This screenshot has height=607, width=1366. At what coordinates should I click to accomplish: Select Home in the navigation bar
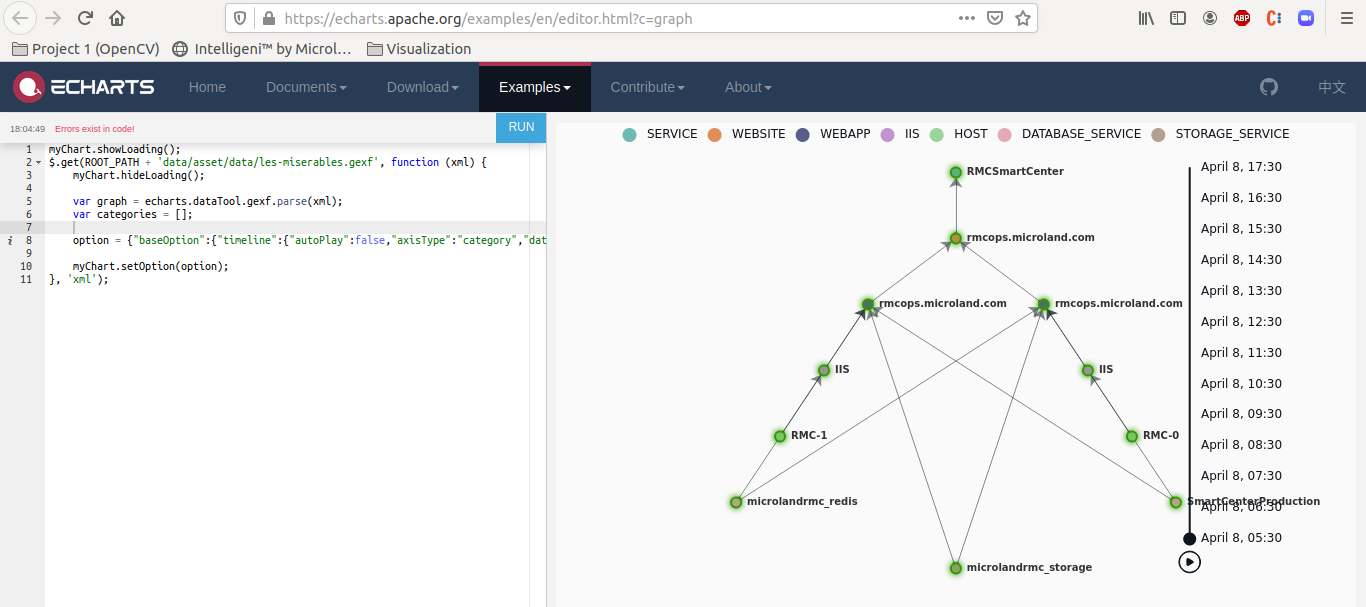click(x=207, y=87)
